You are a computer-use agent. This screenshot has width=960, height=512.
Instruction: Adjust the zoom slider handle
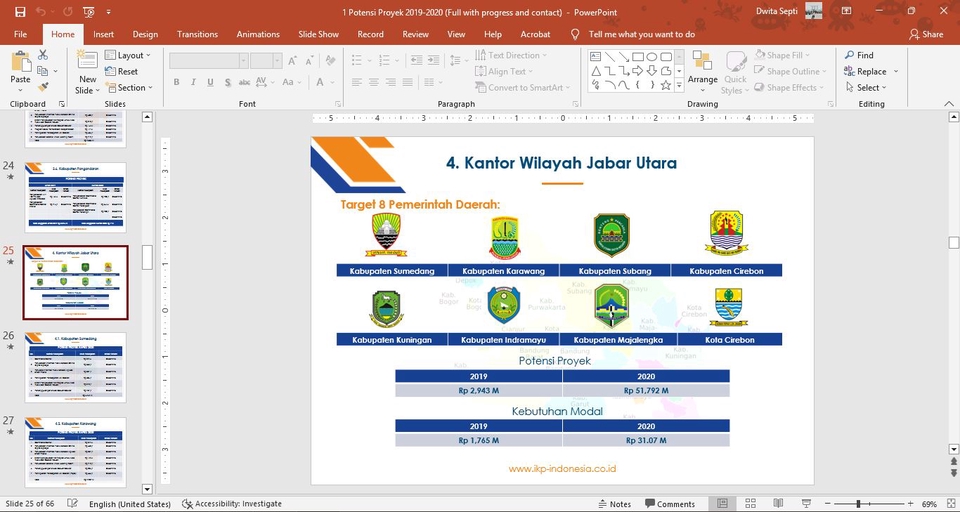click(858, 503)
